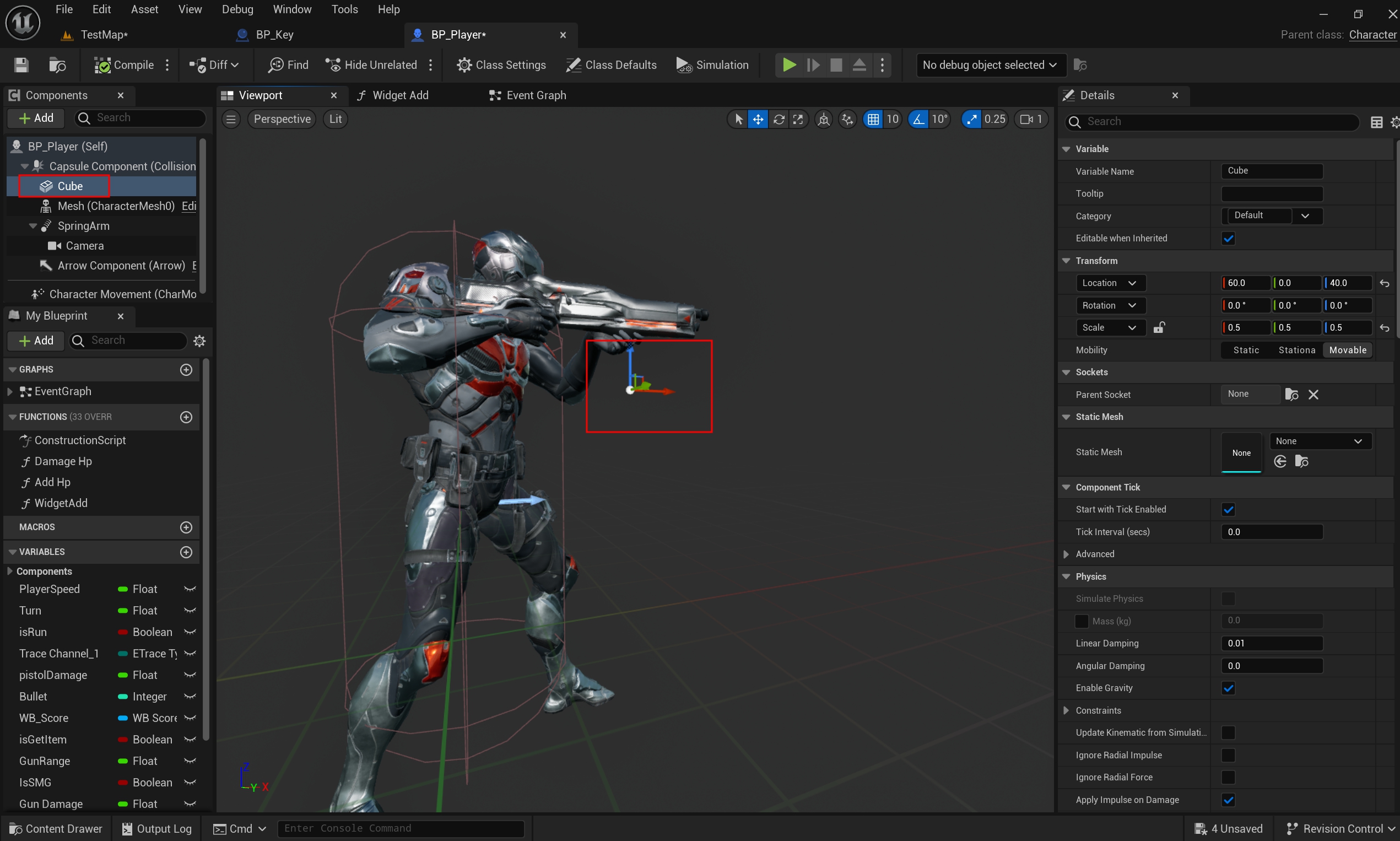Click the Eject button in play toolbar
The image size is (1400, 841).
859,65
